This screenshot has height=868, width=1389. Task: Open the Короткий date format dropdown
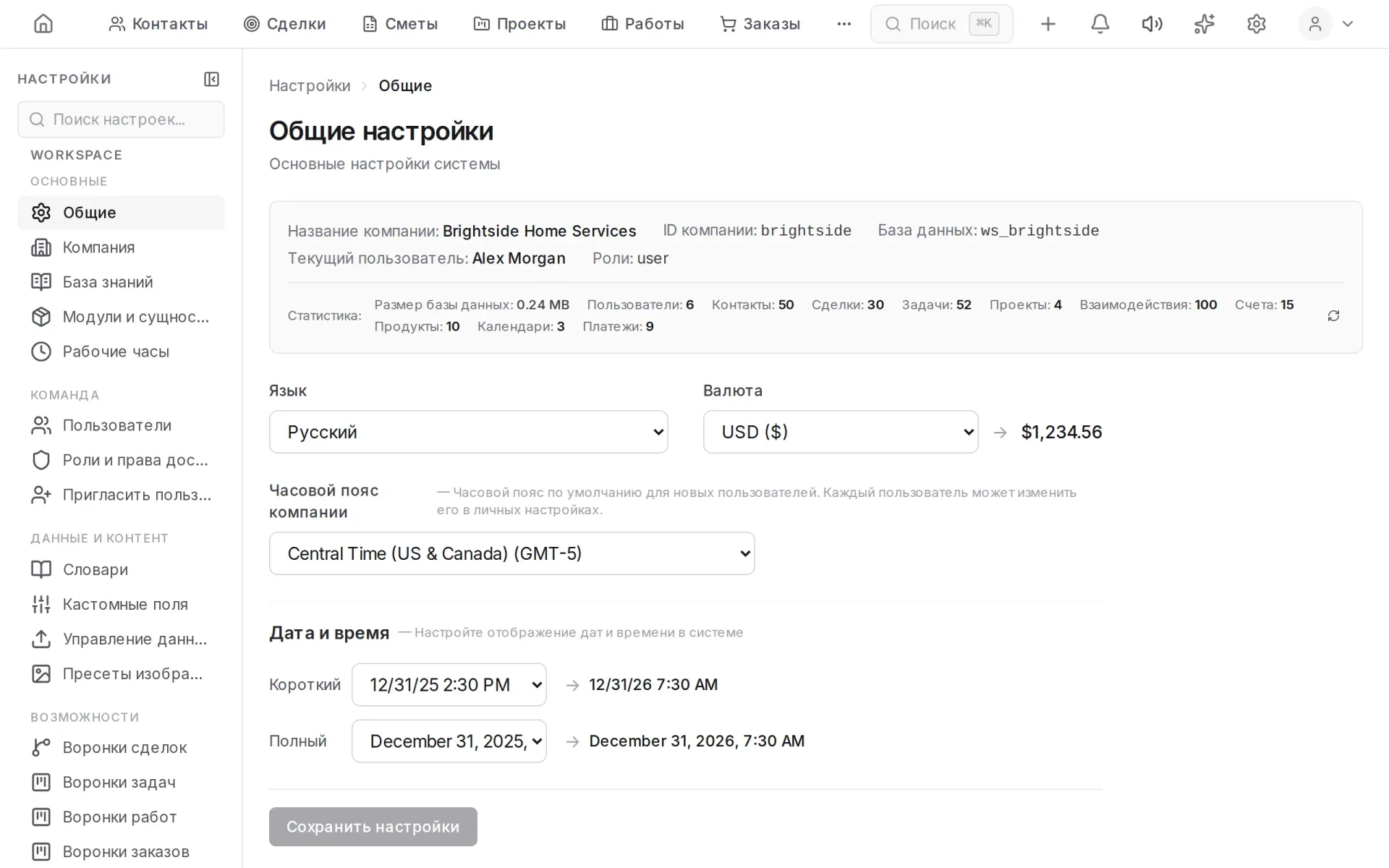(x=449, y=684)
